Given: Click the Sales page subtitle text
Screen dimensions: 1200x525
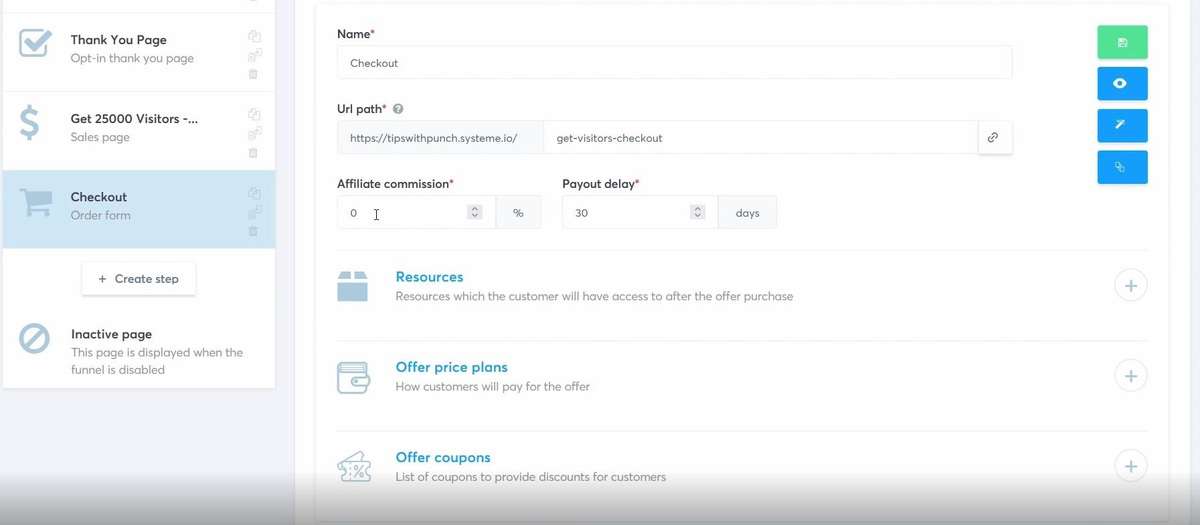Looking at the screenshot, I should [100, 137].
